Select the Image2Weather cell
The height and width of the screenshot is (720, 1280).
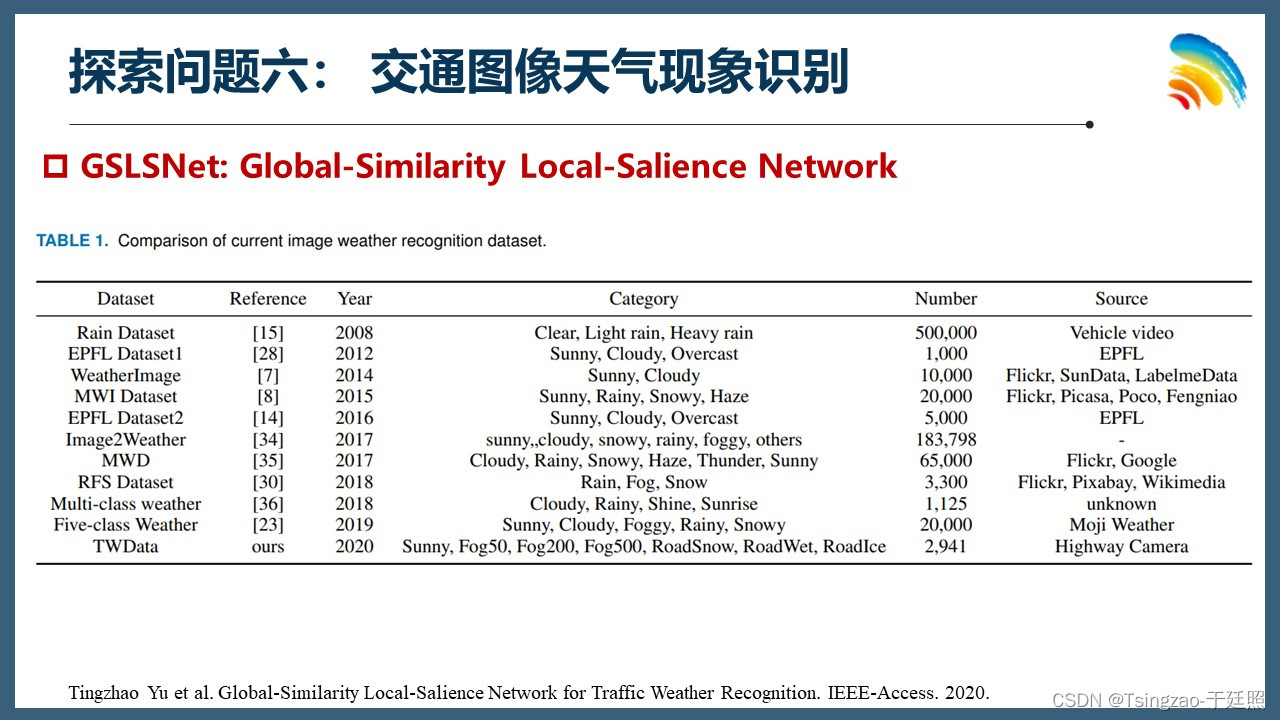pyautogui.click(x=126, y=440)
